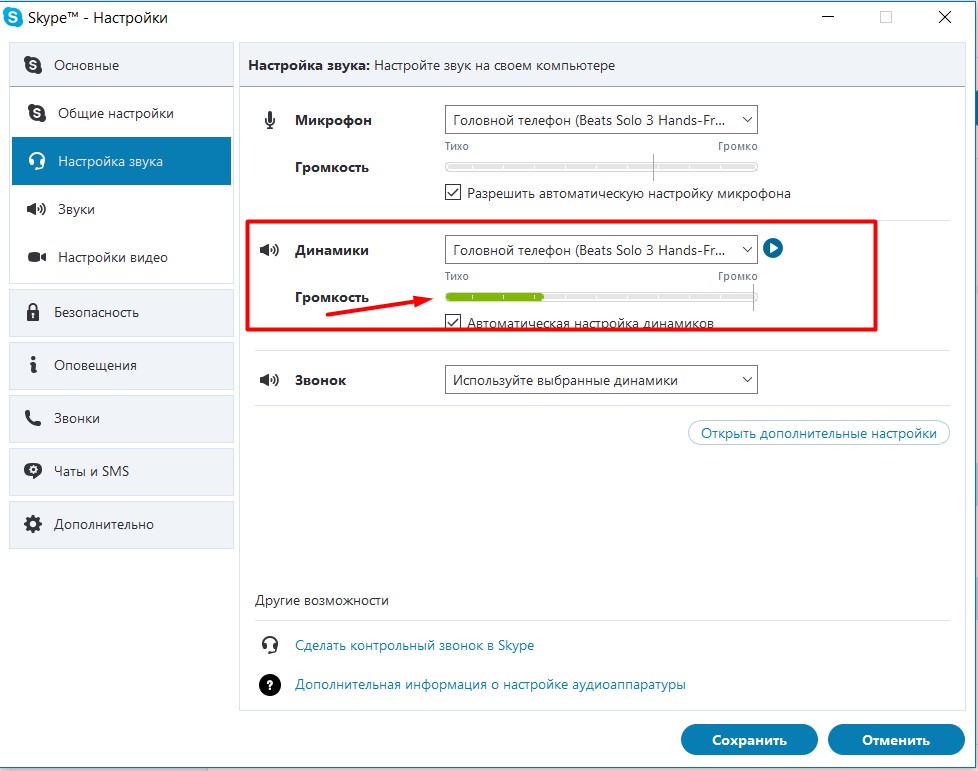Open the Чаты и SMS section

pos(122,472)
